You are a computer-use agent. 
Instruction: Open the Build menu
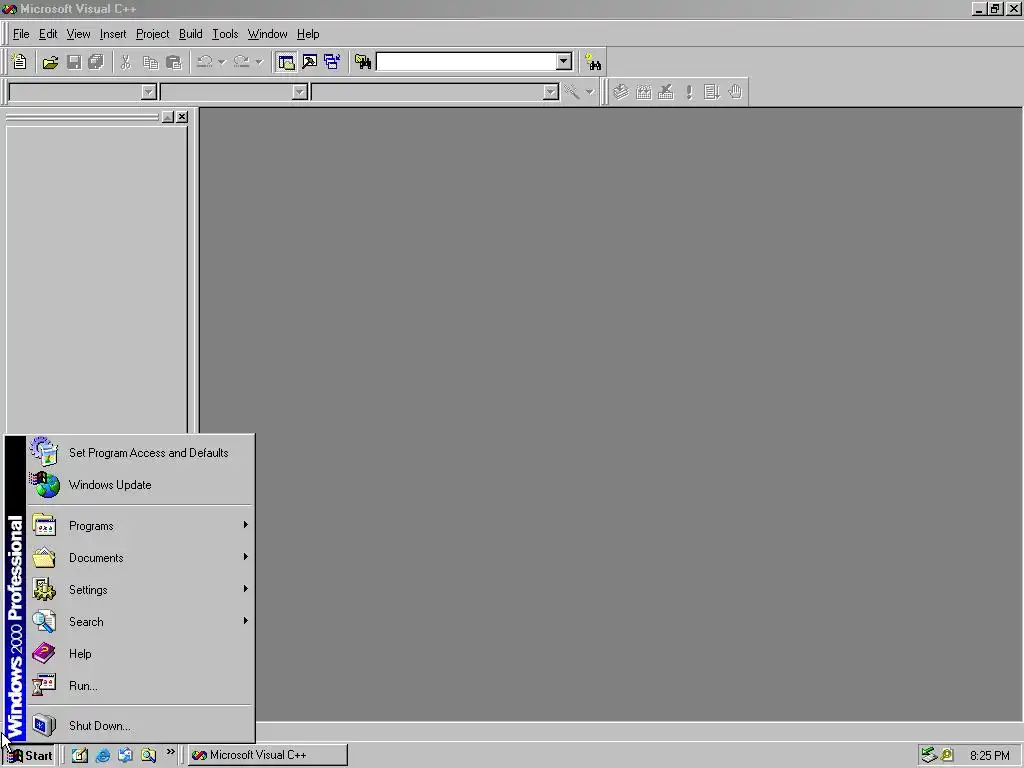[x=191, y=34]
